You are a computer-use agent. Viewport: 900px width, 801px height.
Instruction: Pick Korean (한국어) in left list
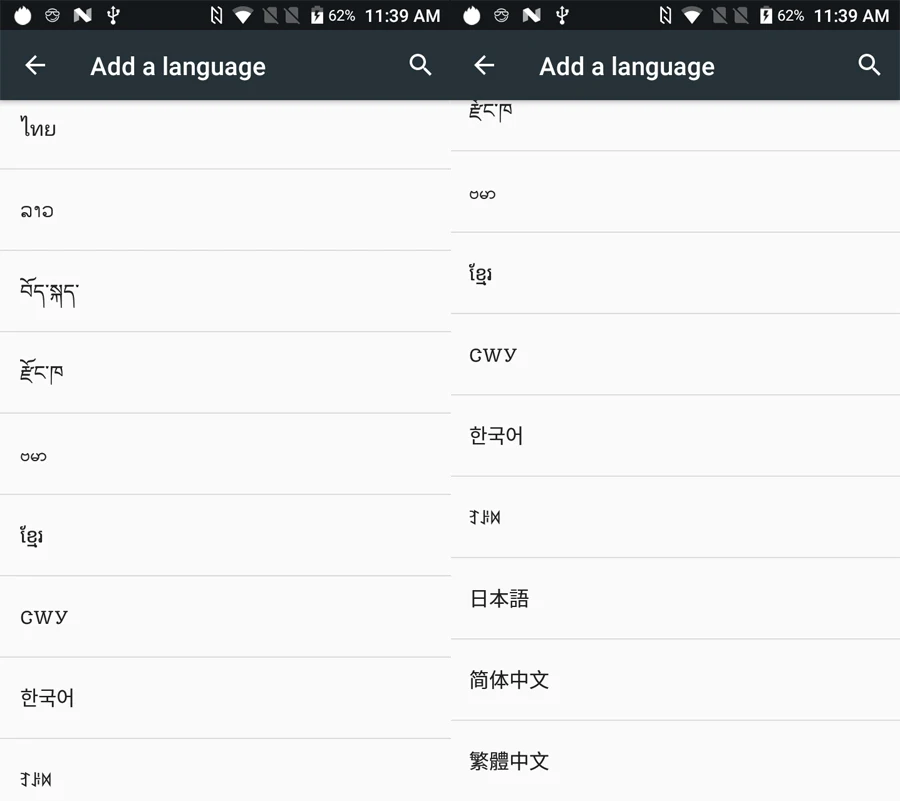(225, 699)
